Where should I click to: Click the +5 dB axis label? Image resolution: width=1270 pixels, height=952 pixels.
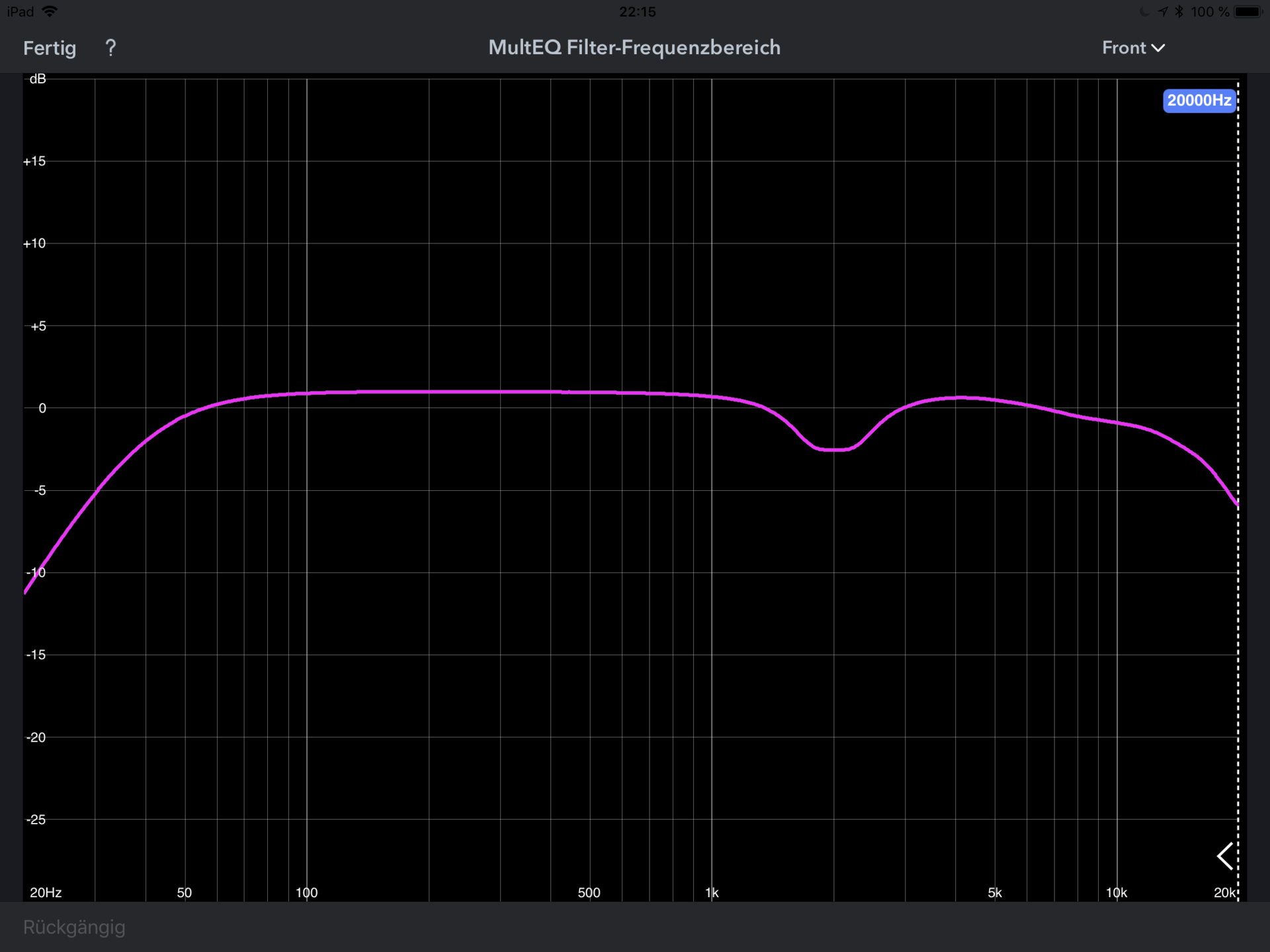click(38, 326)
